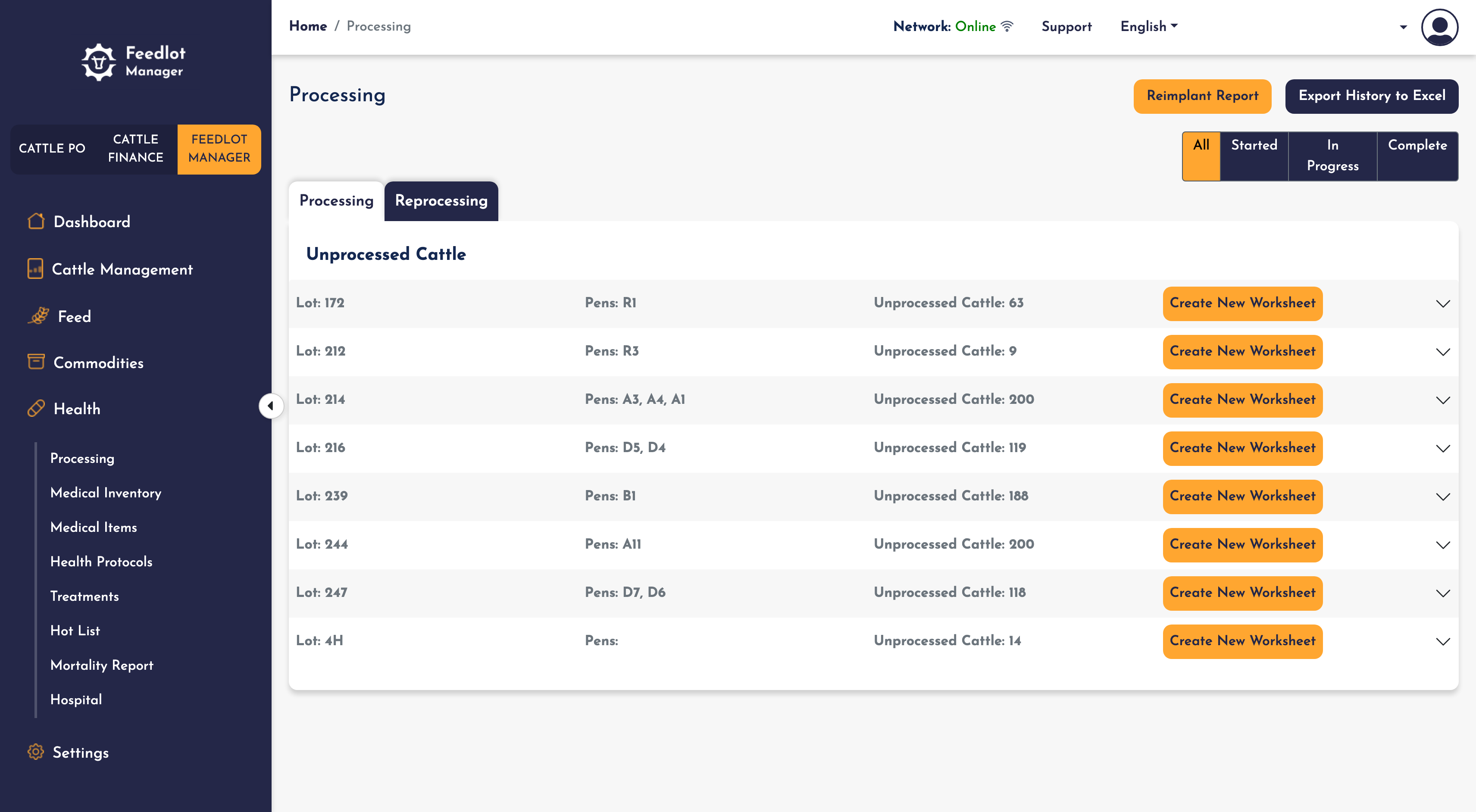This screenshot has height=812, width=1476.
Task: Collapse the sidebar with the arrow button
Action: [270, 406]
